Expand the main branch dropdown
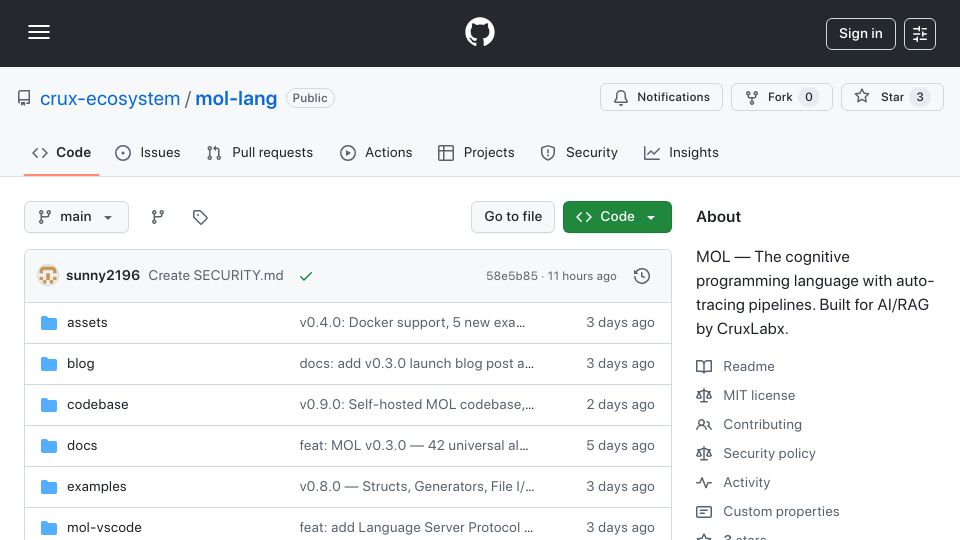Screen dimensions: 960x540 point(77,217)
